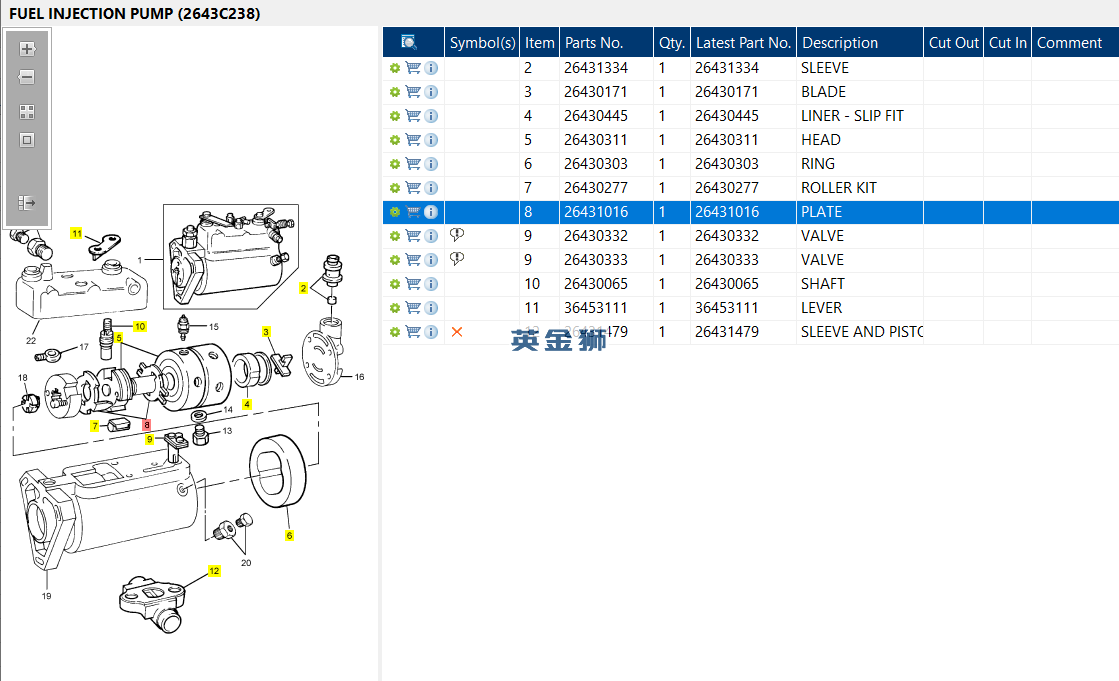Click Comment column header

(x=1075, y=42)
